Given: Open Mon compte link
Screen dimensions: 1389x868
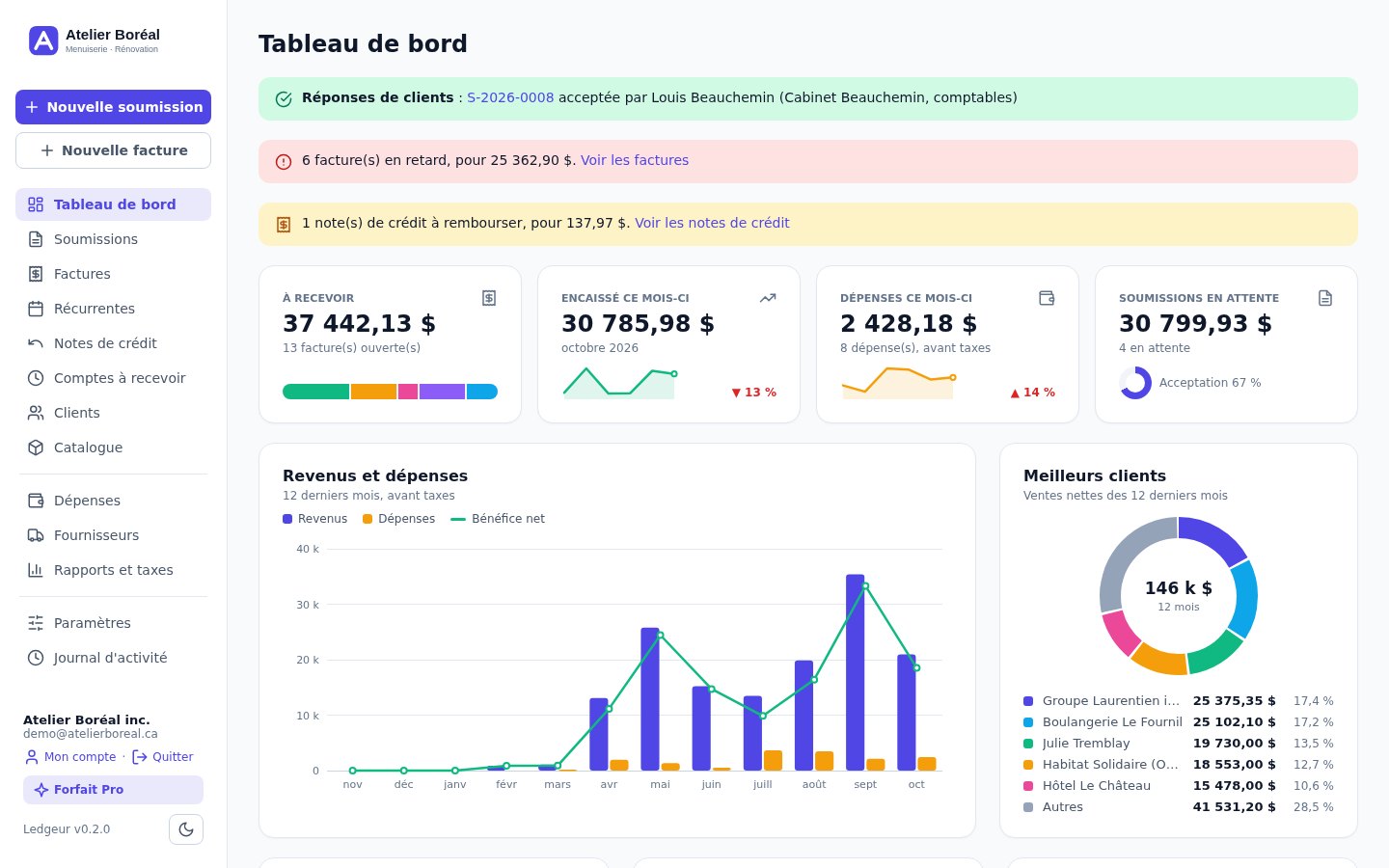Looking at the screenshot, I should point(69,757).
